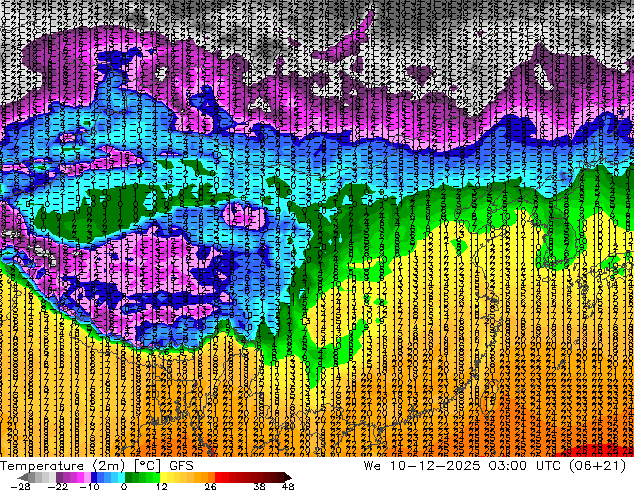Click the '-22' legend label
This screenshot has width=634, height=490.
(x=58, y=486)
